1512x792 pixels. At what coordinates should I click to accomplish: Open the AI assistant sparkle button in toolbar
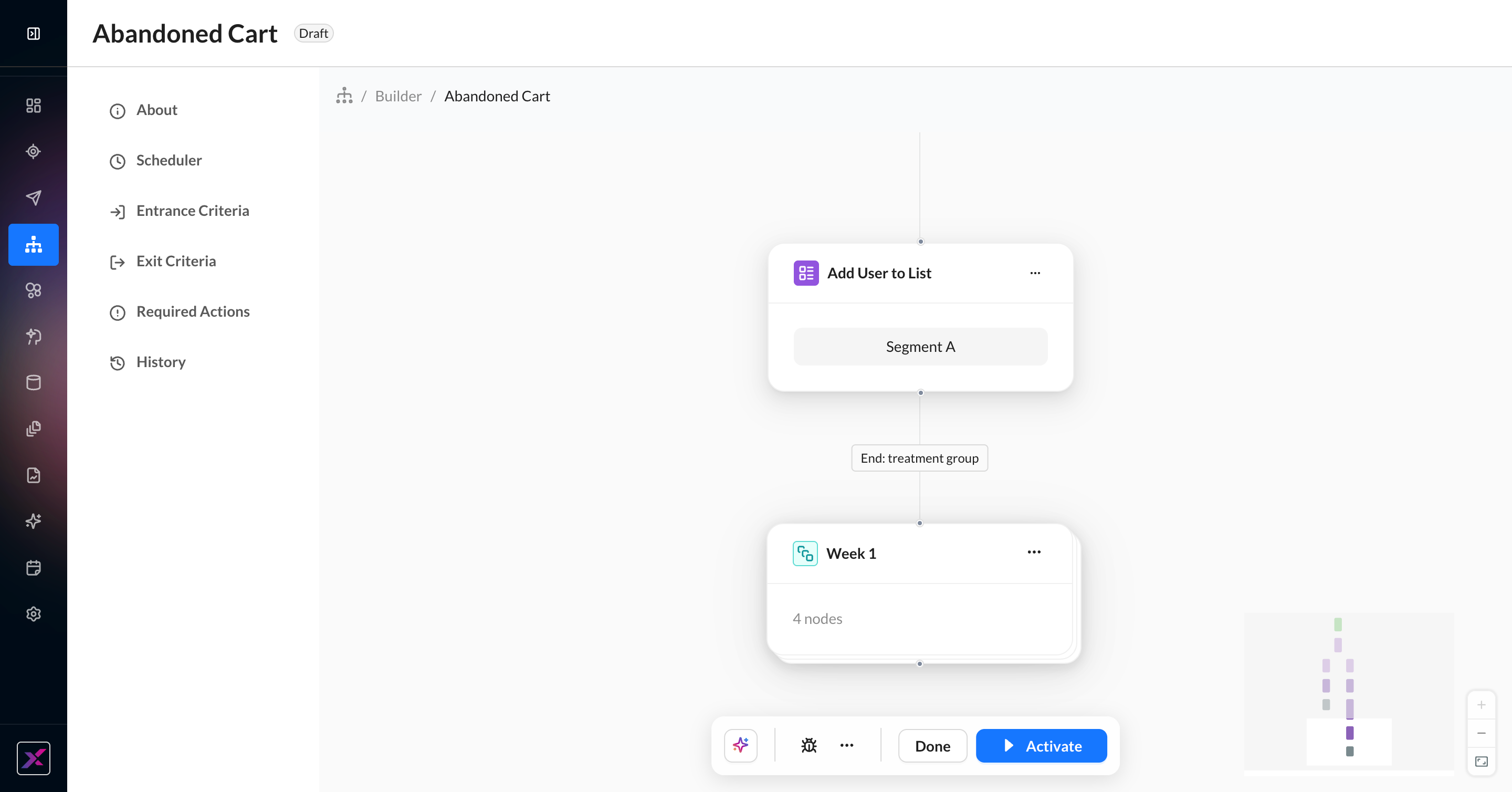740,746
